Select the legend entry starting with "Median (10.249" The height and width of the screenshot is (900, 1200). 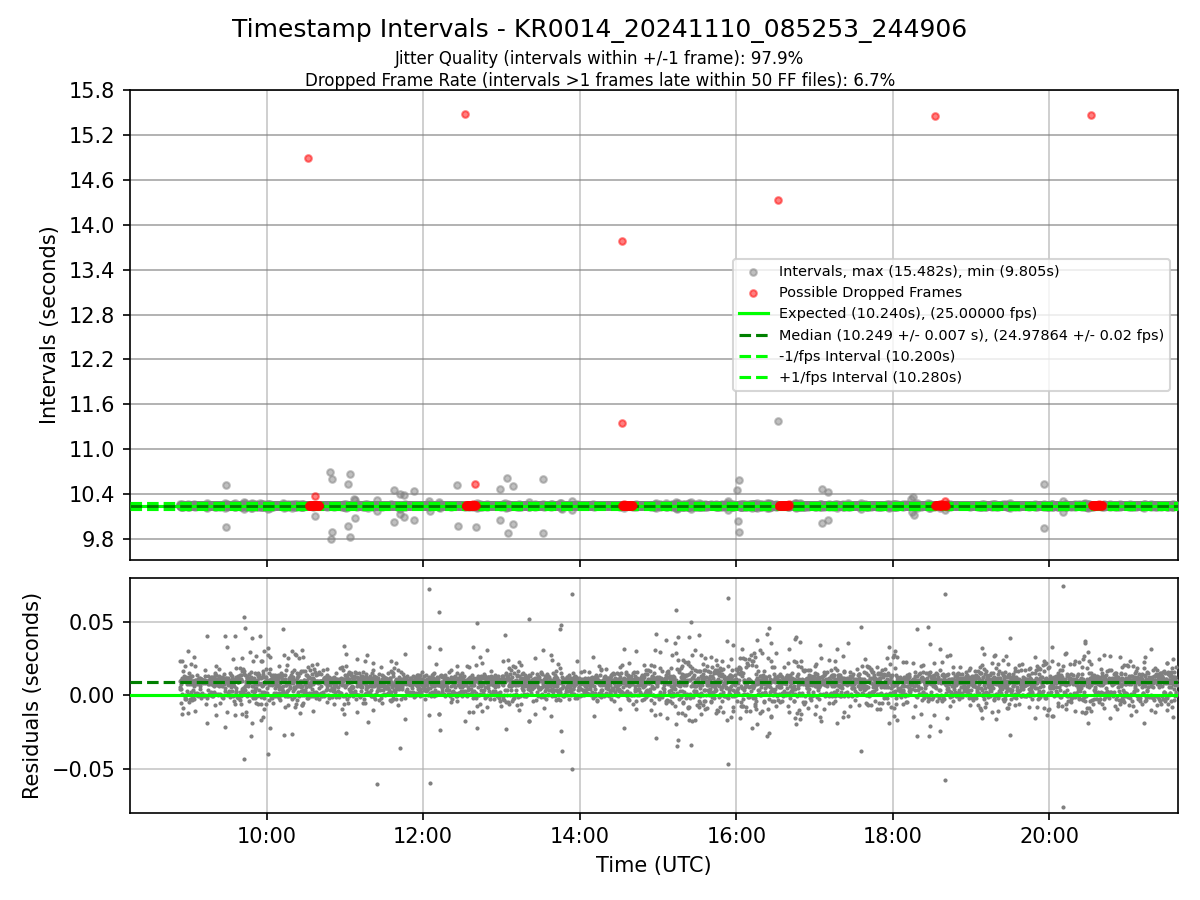pos(971,335)
